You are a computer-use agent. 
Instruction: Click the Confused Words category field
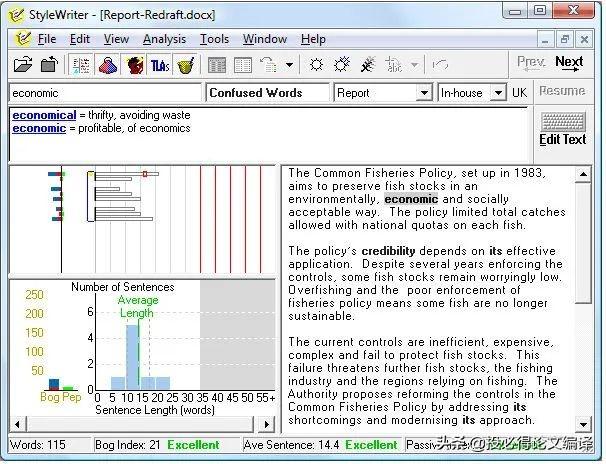point(267,93)
